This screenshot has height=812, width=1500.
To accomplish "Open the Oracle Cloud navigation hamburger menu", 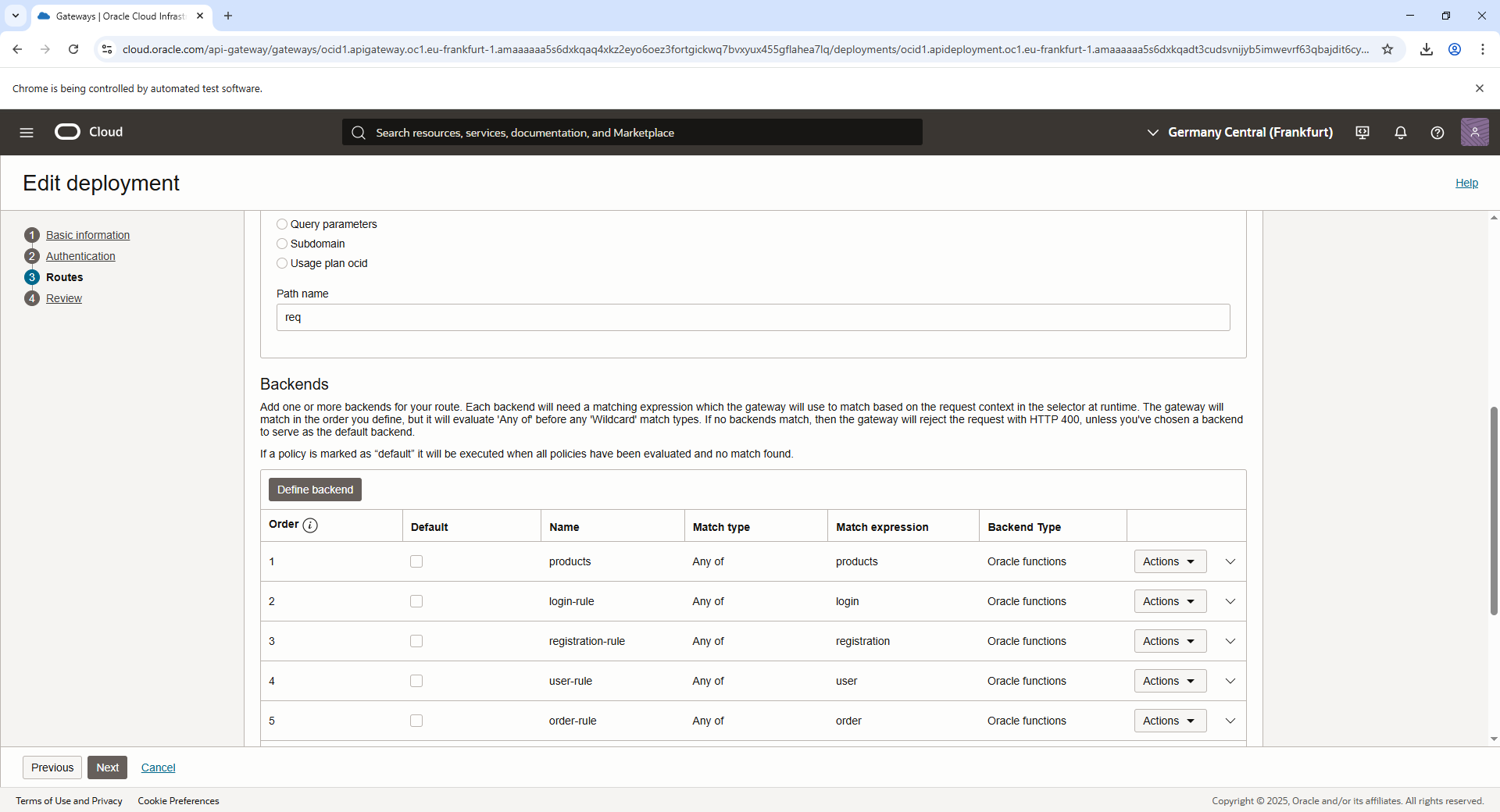I will click(x=27, y=133).
